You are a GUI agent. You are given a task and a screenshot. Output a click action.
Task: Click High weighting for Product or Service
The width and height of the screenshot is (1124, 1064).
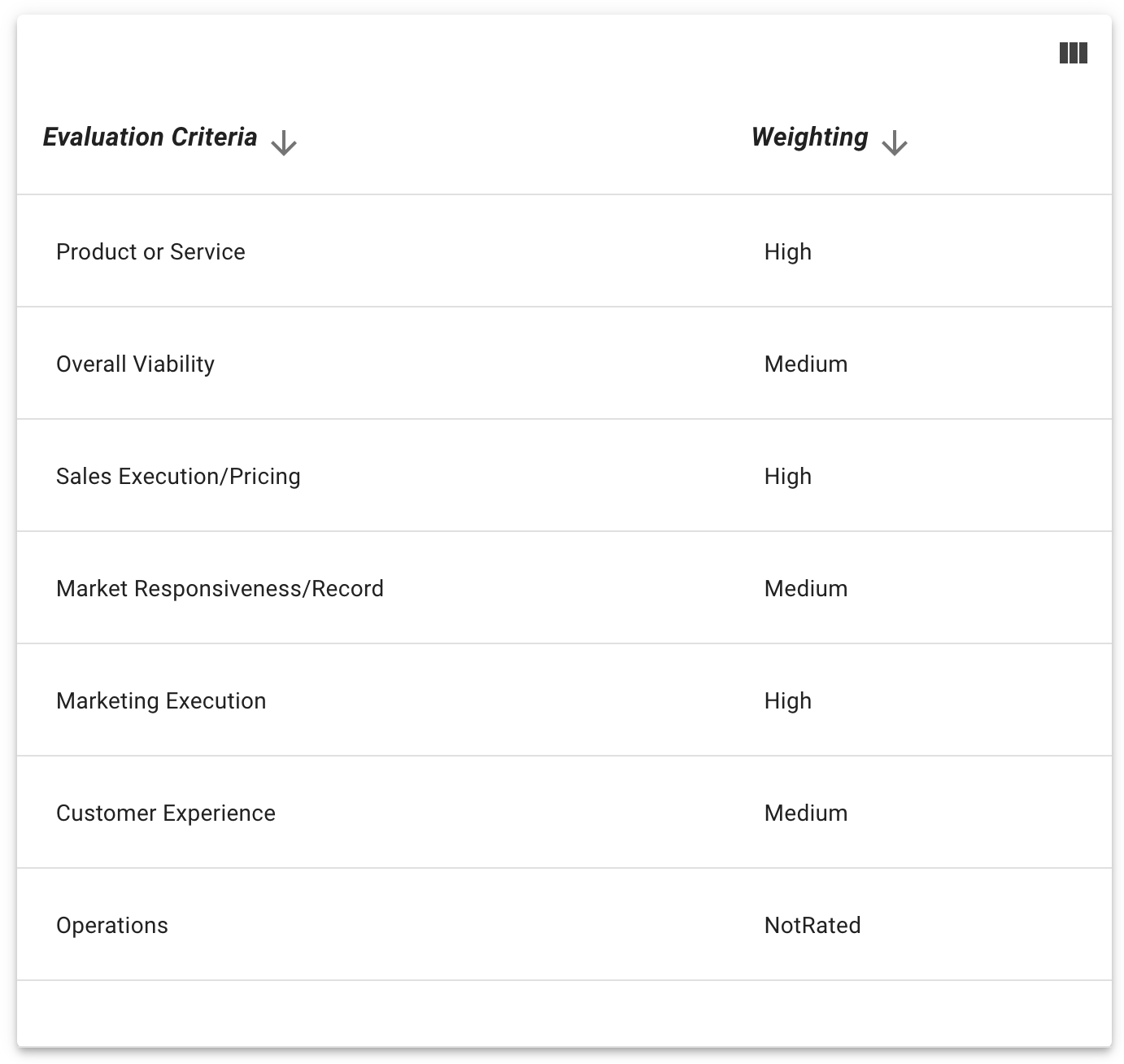click(787, 252)
